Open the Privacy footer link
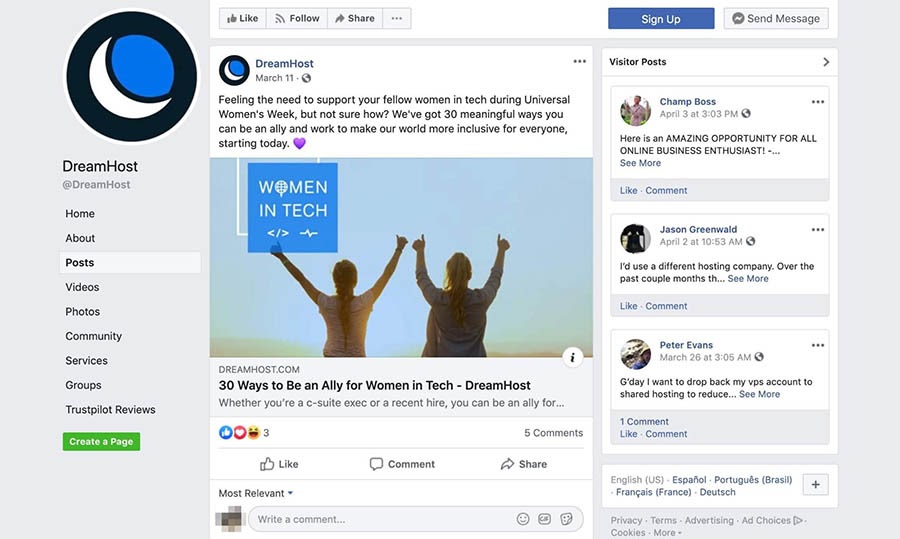Viewport: 900px width, 539px height. tap(626, 521)
